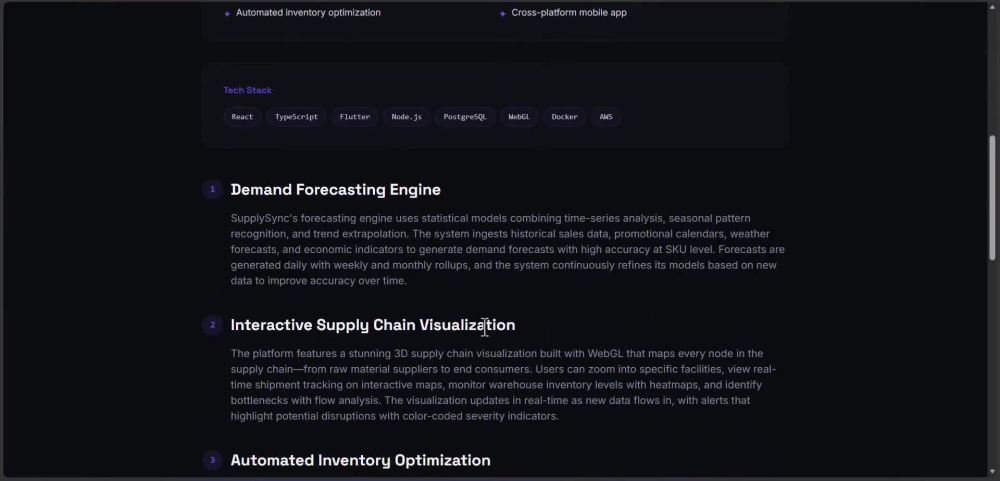1000x481 pixels.
Task: Click the Interactive Supply Chain Visualization heading
Action: pyautogui.click(x=372, y=325)
